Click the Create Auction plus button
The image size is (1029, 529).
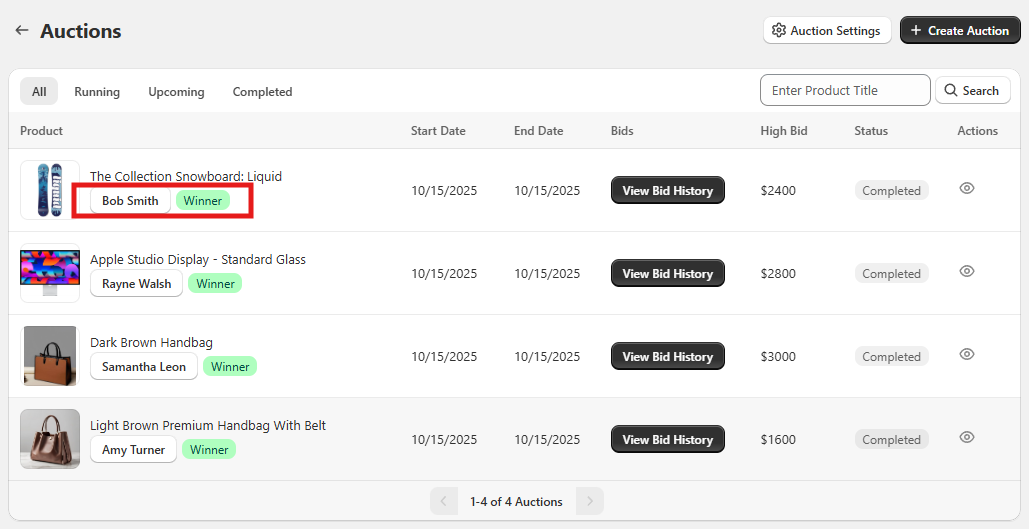pyautogui.click(x=959, y=31)
